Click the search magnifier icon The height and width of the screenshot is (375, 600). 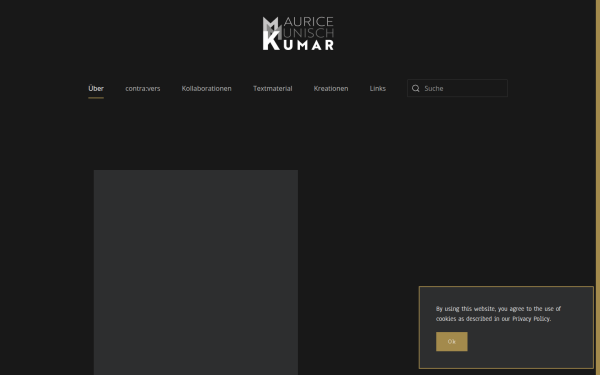pyautogui.click(x=416, y=88)
